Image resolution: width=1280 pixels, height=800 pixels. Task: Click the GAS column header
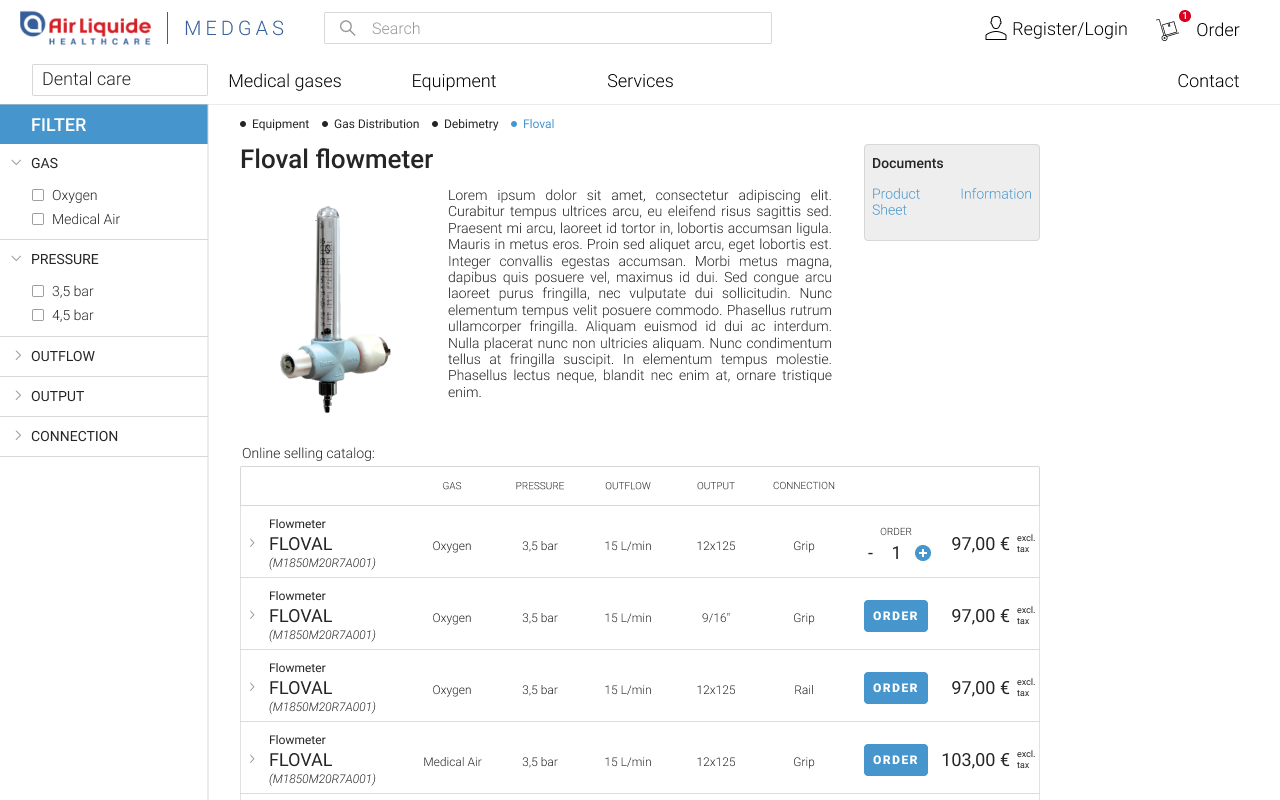452,486
